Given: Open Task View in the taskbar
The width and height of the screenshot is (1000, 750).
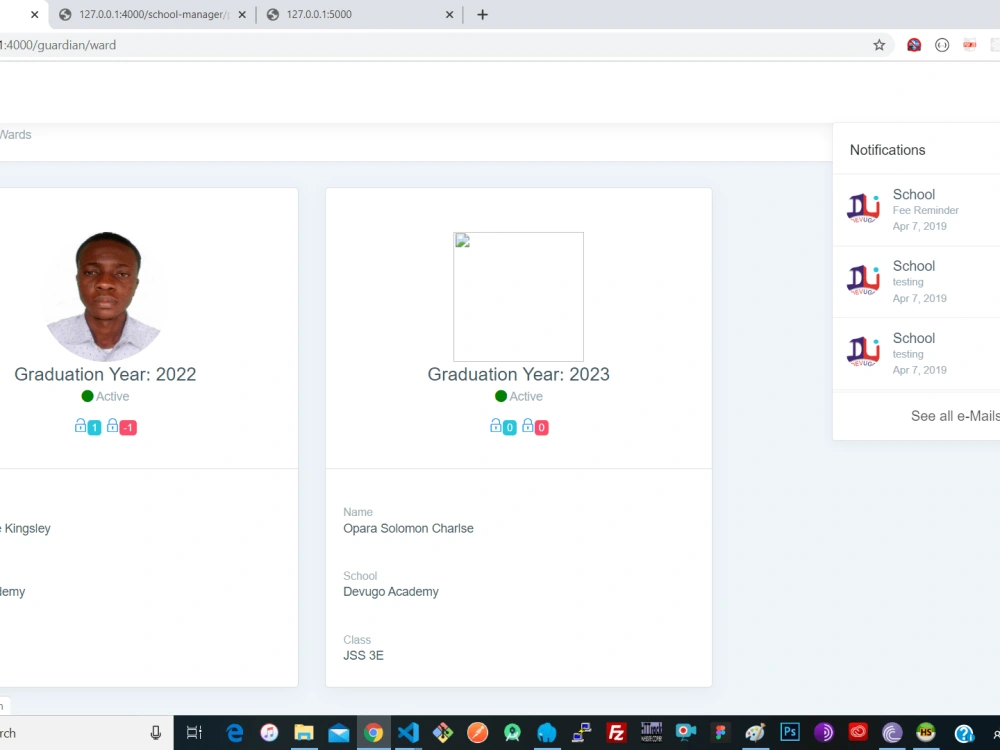Looking at the screenshot, I should [194, 733].
